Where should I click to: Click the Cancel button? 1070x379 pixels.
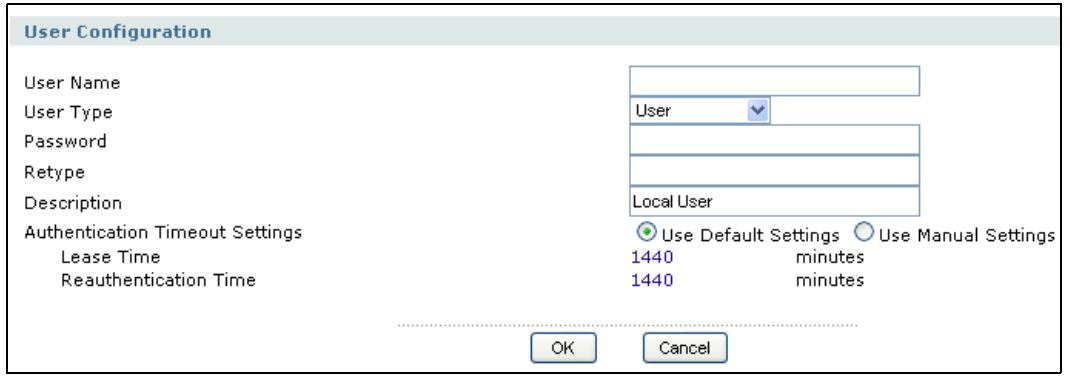point(685,348)
